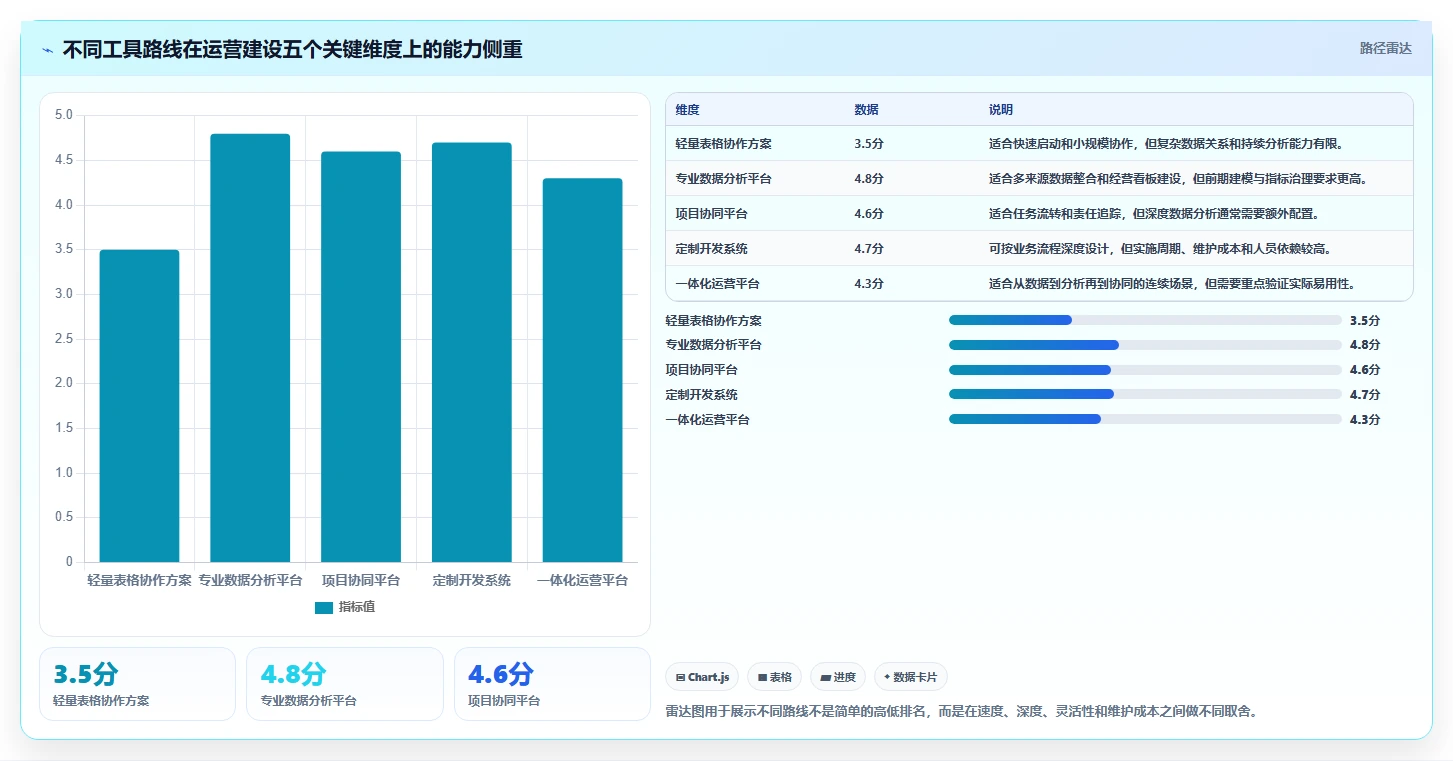Click the 路径雷达 label in the header
This screenshot has height=761, width=1453.
[1385, 48]
